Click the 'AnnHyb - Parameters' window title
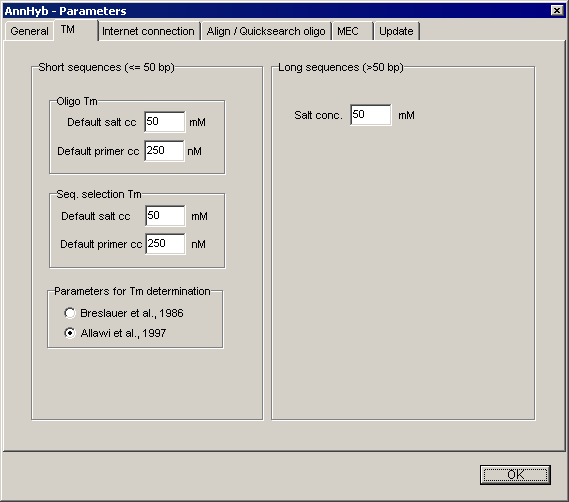The width and height of the screenshot is (569, 502). coord(65,11)
